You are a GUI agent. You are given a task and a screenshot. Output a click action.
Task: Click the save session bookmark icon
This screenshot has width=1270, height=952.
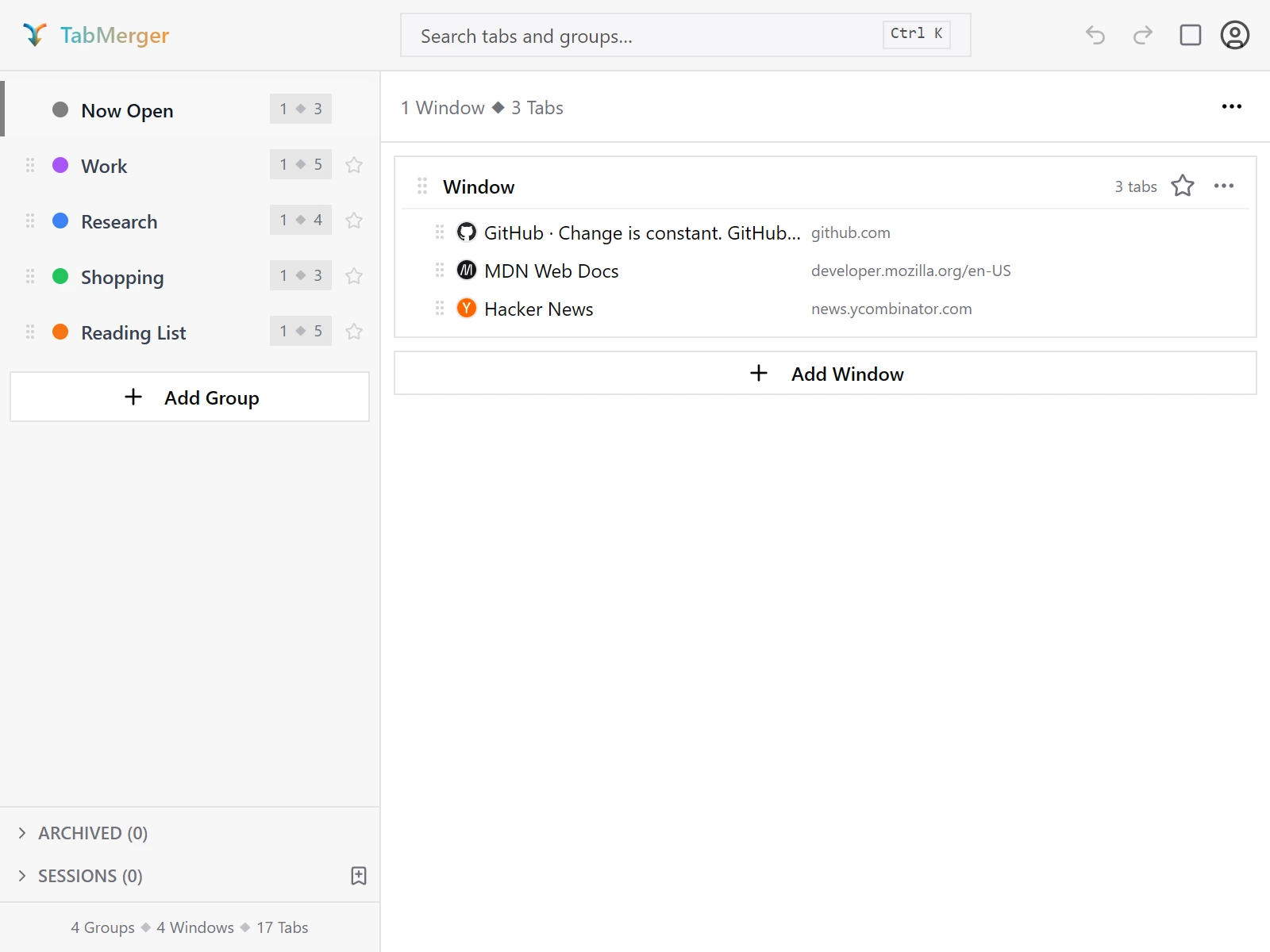click(359, 876)
